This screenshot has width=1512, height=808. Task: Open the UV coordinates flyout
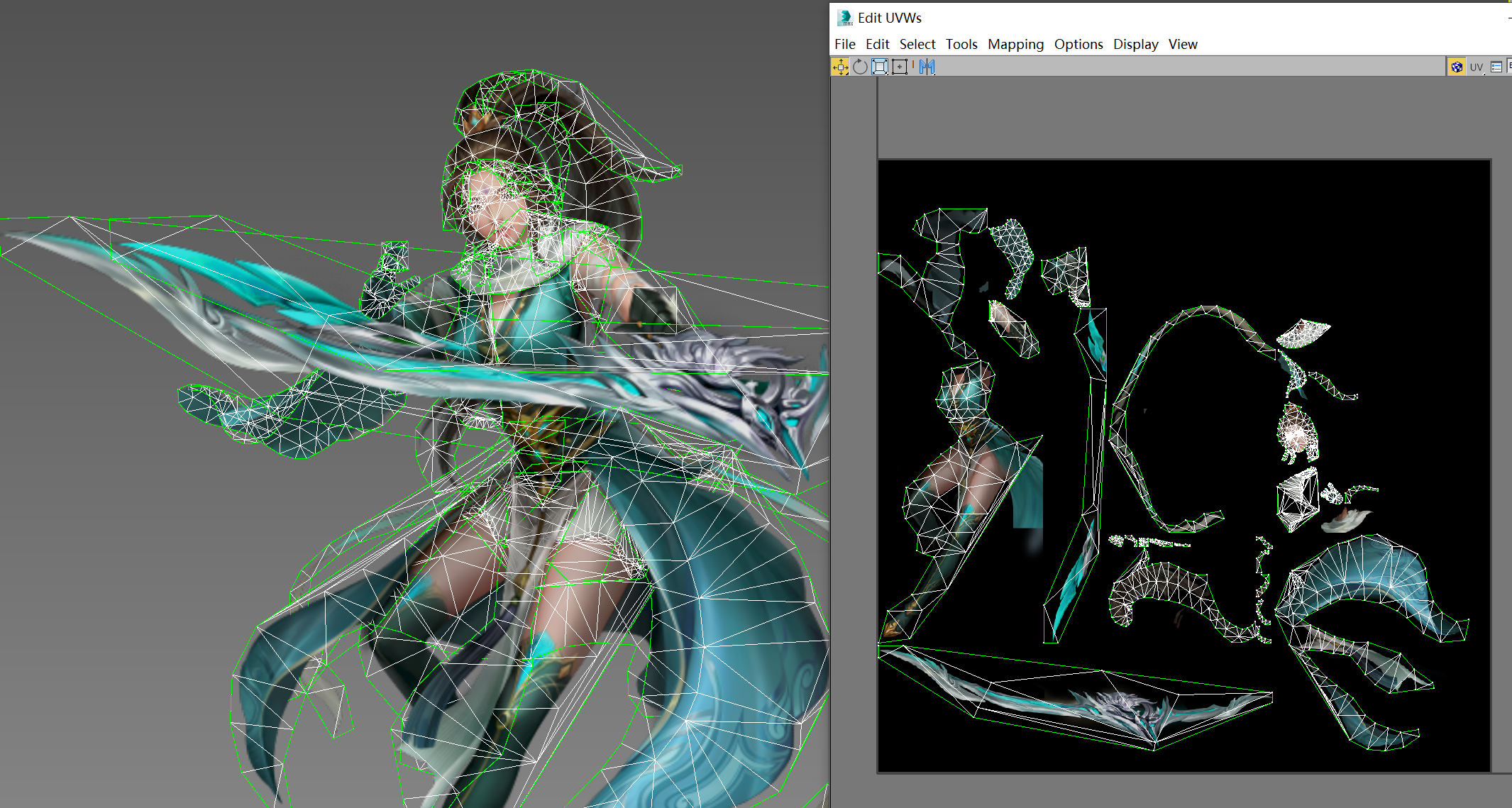pyautogui.click(x=1477, y=67)
